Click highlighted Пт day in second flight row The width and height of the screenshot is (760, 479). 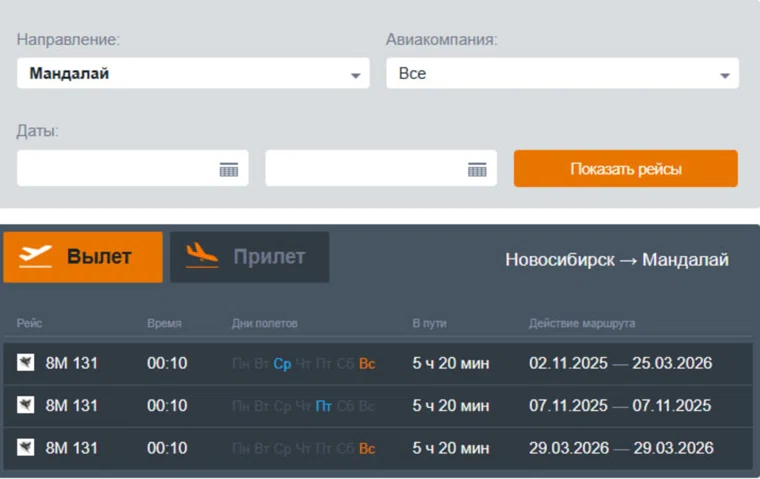(324, 406)
